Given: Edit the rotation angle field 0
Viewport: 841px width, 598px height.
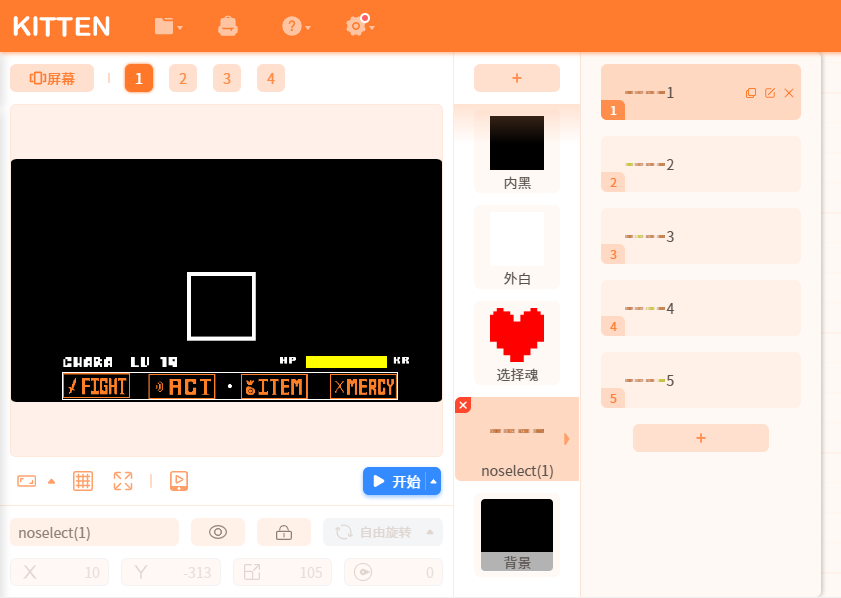Looking at the screenshot, I should 394,572.
